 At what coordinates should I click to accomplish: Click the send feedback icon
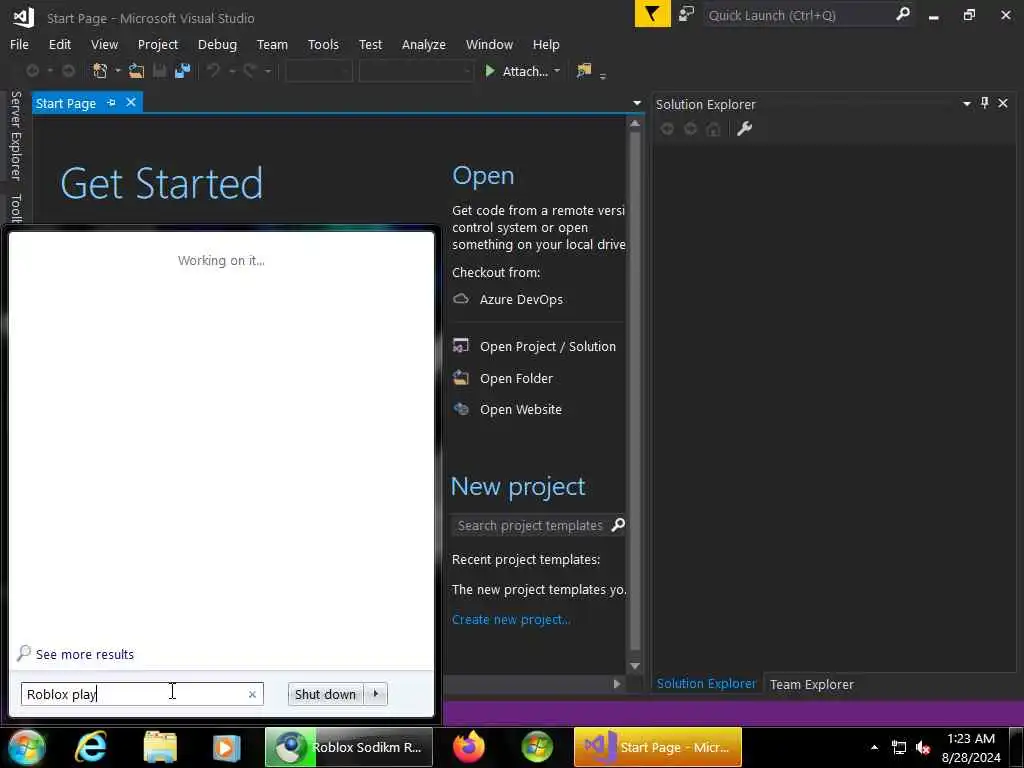(x=686, y=14)
